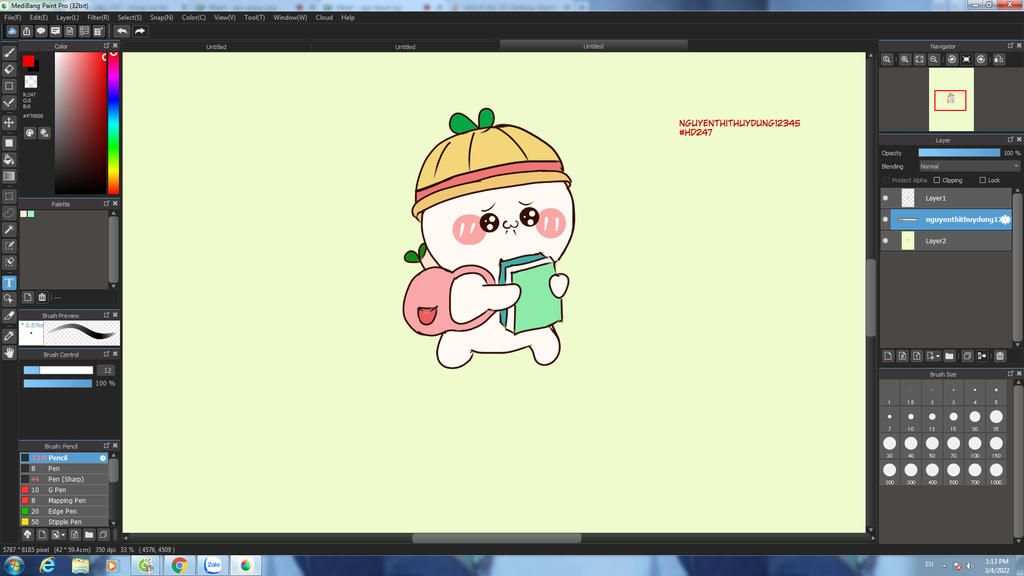
Task: Hide Layer1 using its visibility dot
Action: pyautogui.click(x=886, y=198)
